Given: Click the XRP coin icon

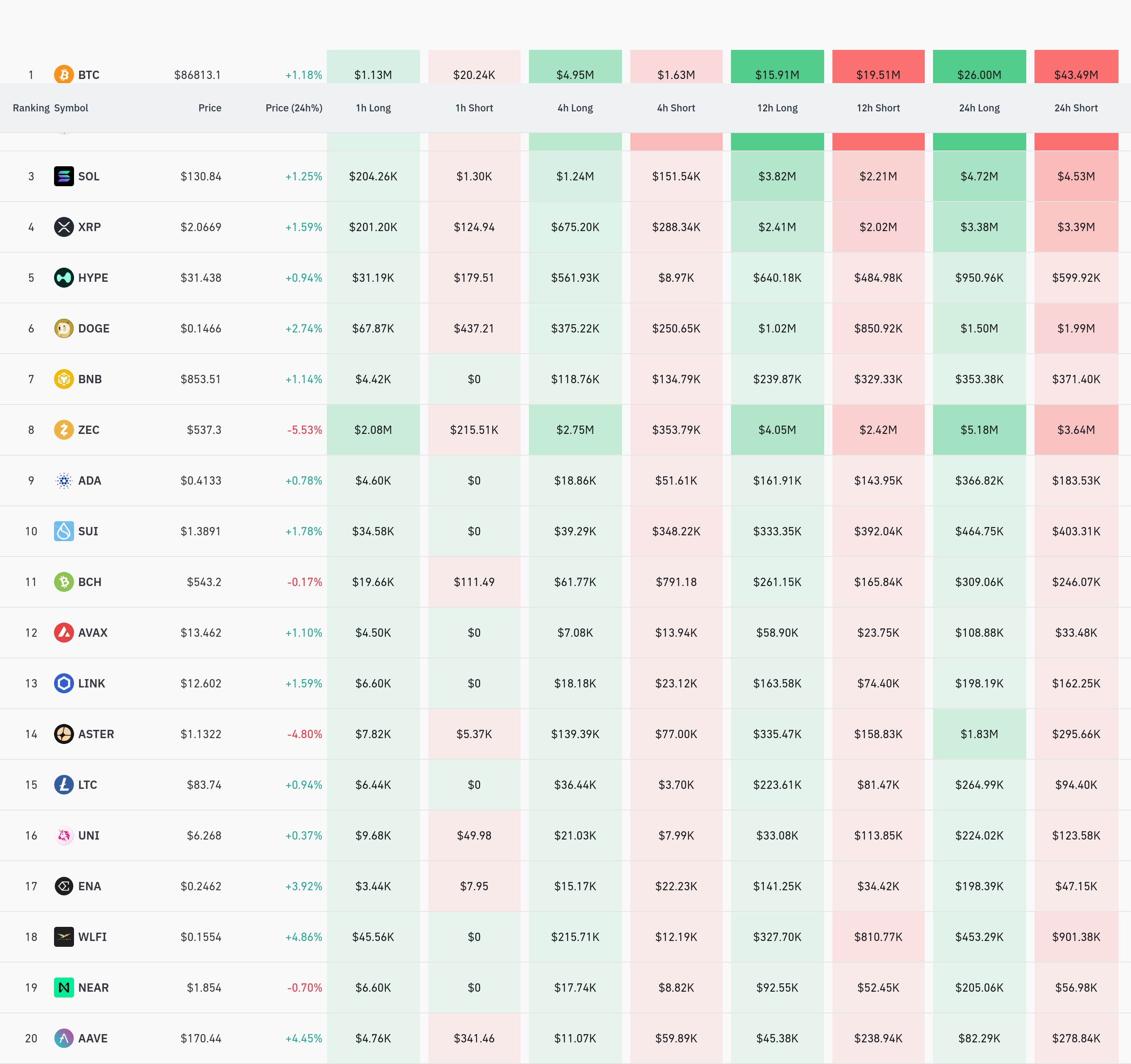Looking at the screenshot, I should (x=64, y=227).
